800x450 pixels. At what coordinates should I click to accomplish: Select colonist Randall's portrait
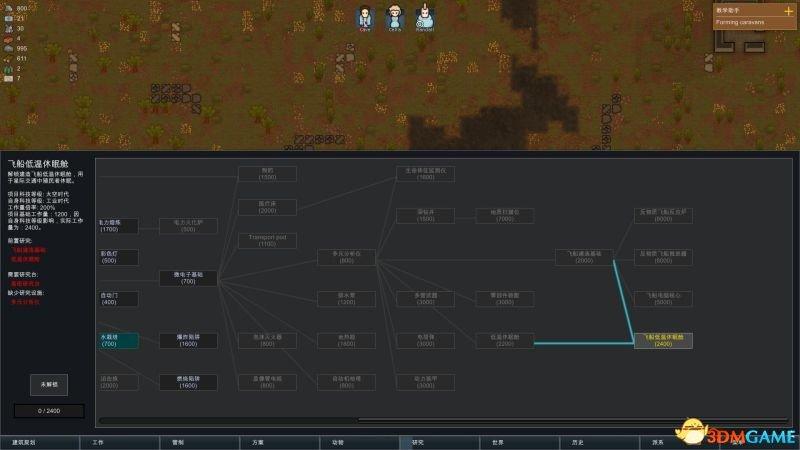[424, 18]
